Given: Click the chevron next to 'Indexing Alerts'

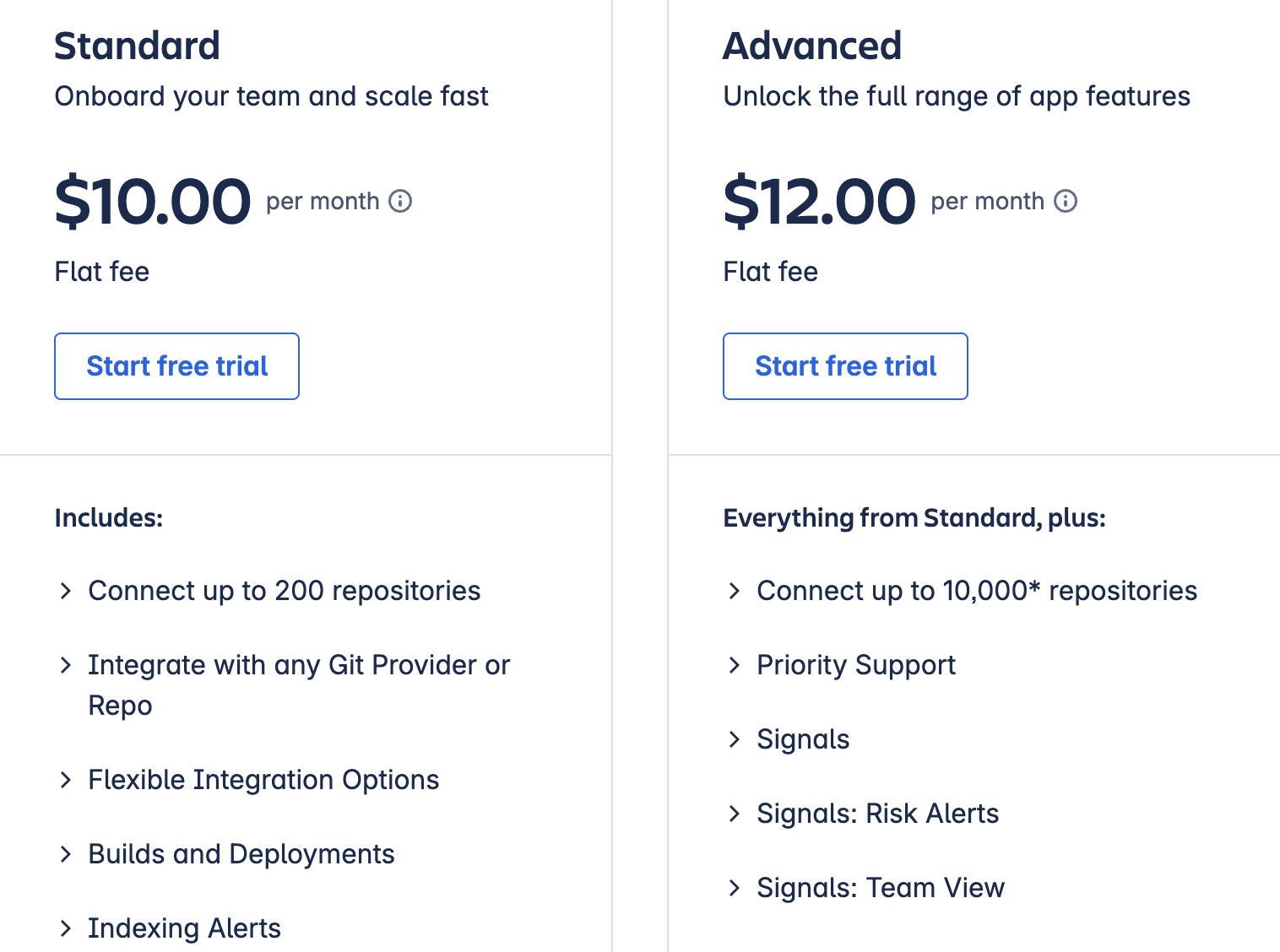Looking at the screenshot, I should [x=66, y=928].
